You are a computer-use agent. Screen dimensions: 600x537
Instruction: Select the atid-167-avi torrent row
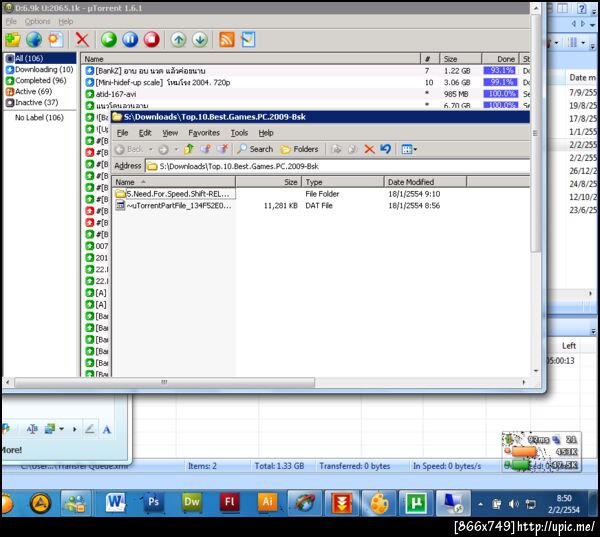pyautogui.click(x=305, y=94)
